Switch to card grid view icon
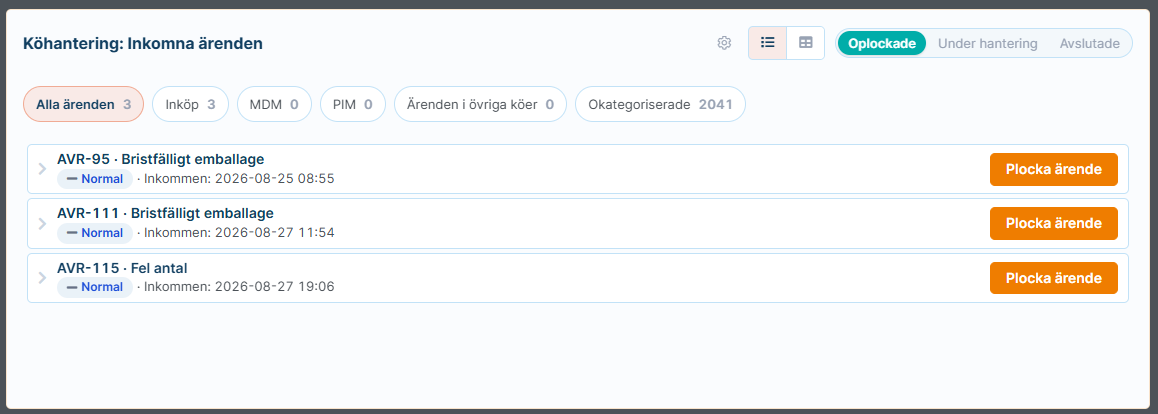Screen dimensions: 1158x414 tap(806, 43)
